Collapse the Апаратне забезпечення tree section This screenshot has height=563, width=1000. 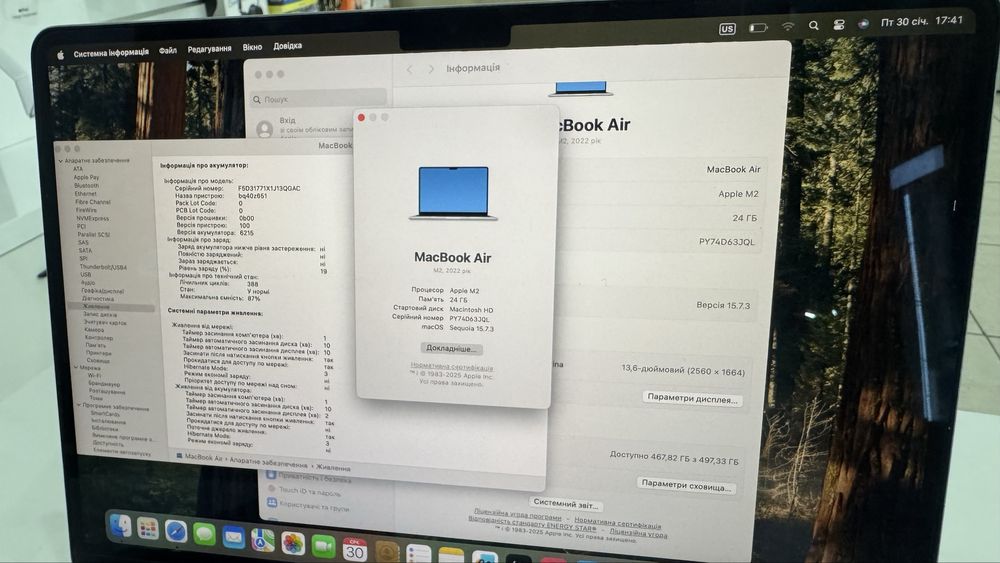pos(61,161)
